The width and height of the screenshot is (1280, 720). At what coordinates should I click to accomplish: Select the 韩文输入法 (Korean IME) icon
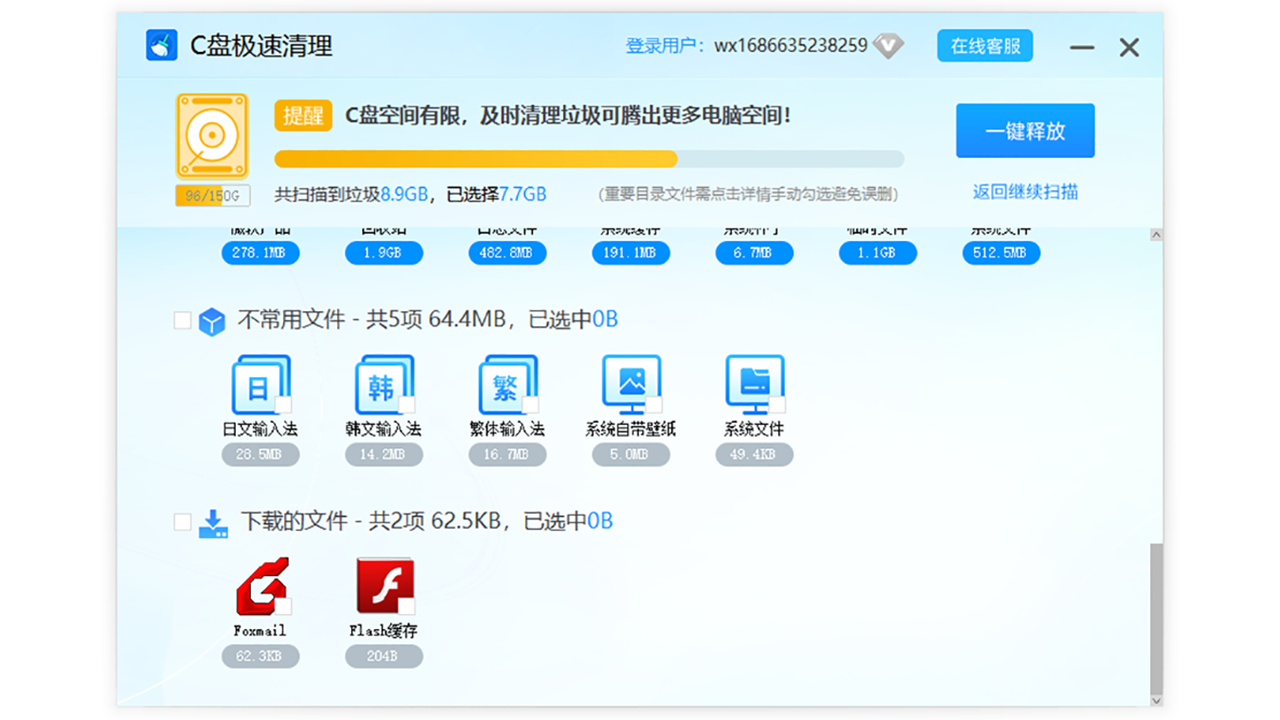pyautogui.click(x=384, y=385)
